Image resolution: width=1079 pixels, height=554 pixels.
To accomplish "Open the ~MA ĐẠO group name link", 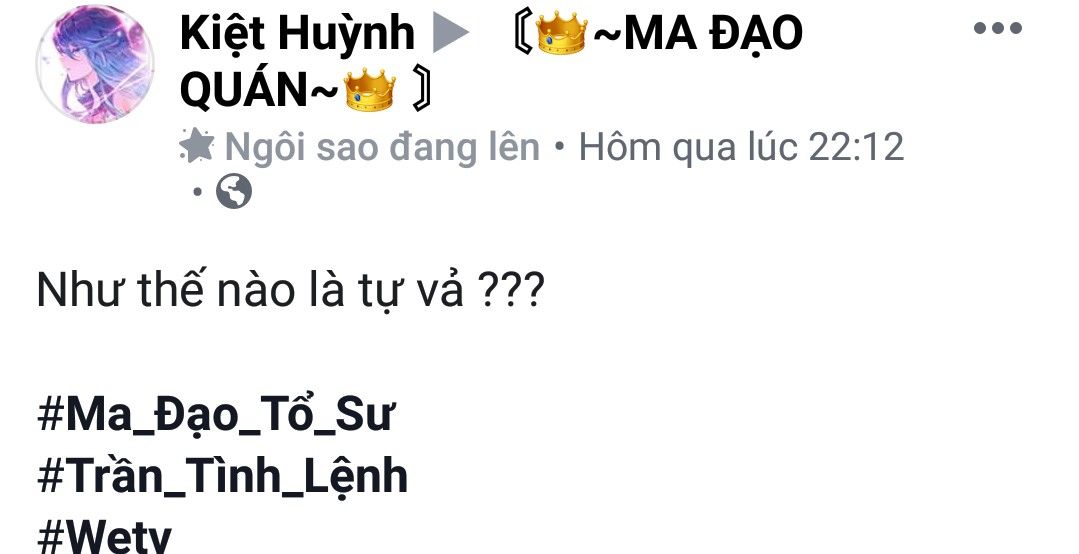I will tap(697, 33).
